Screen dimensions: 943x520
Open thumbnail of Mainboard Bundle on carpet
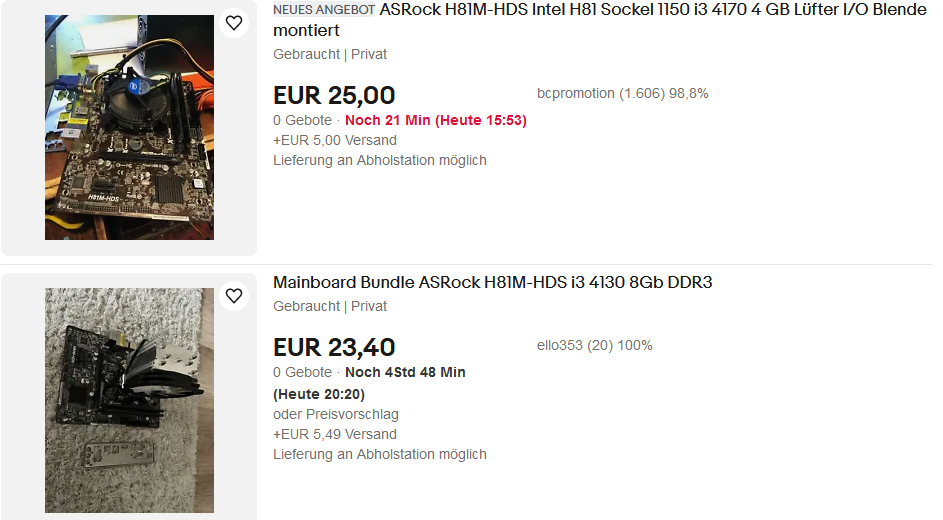(129, 400)
